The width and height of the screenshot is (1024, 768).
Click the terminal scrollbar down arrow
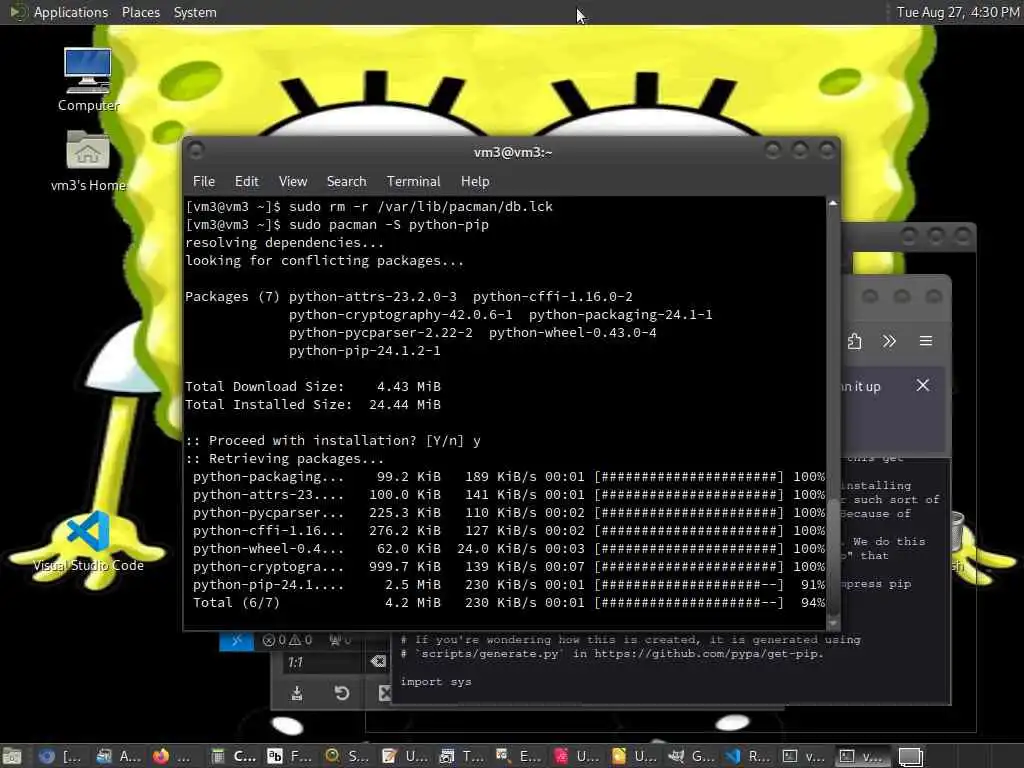coord(833,623)
